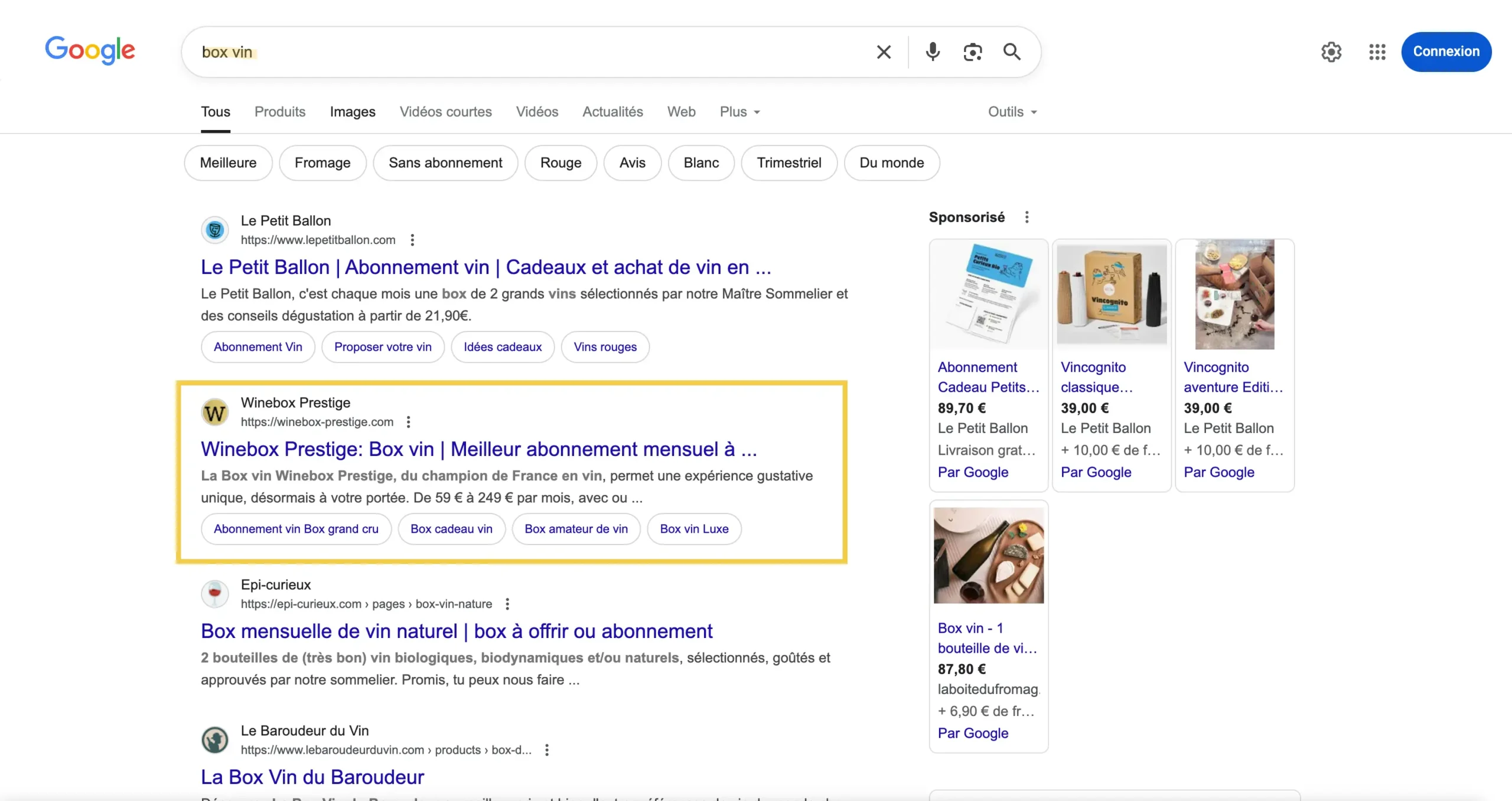The width and height of the screenshot is (1512, 801).
Task: Start voice search with the microphone icon
Action: tap(933, 52)
